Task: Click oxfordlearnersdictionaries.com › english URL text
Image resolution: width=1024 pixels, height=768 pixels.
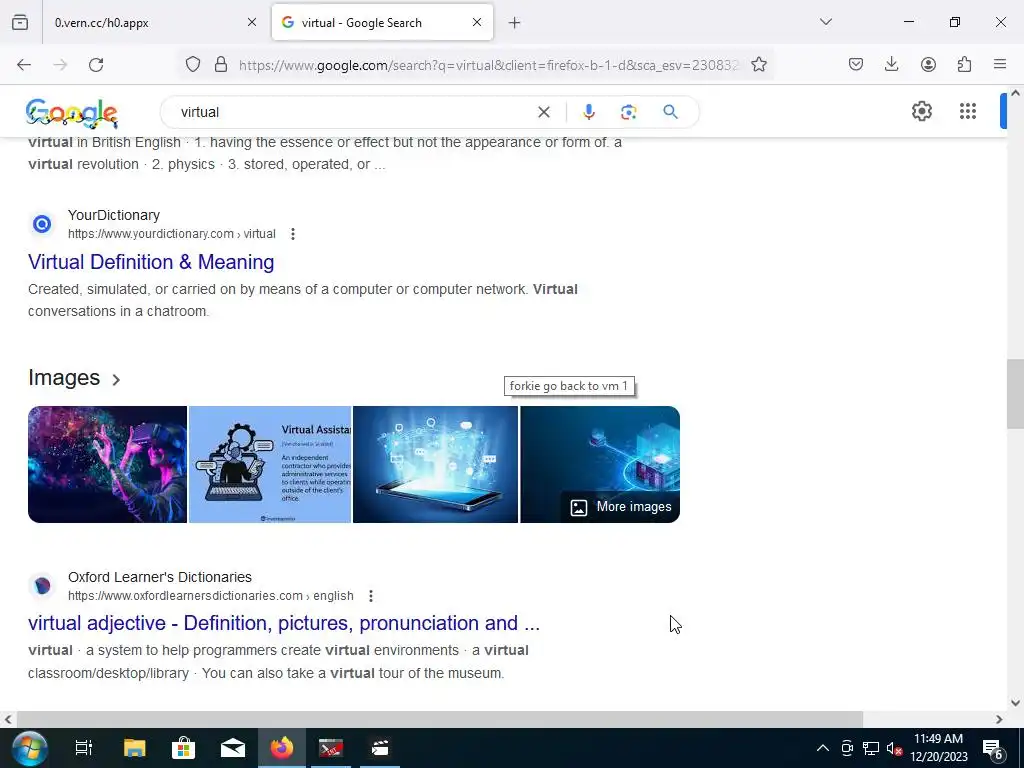Action: (211, 596)
